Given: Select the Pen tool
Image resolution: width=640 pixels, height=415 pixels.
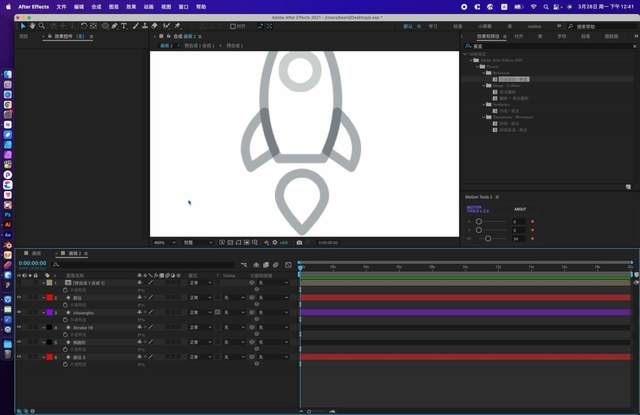Looking at the screenshot, I should coord(115,26).
